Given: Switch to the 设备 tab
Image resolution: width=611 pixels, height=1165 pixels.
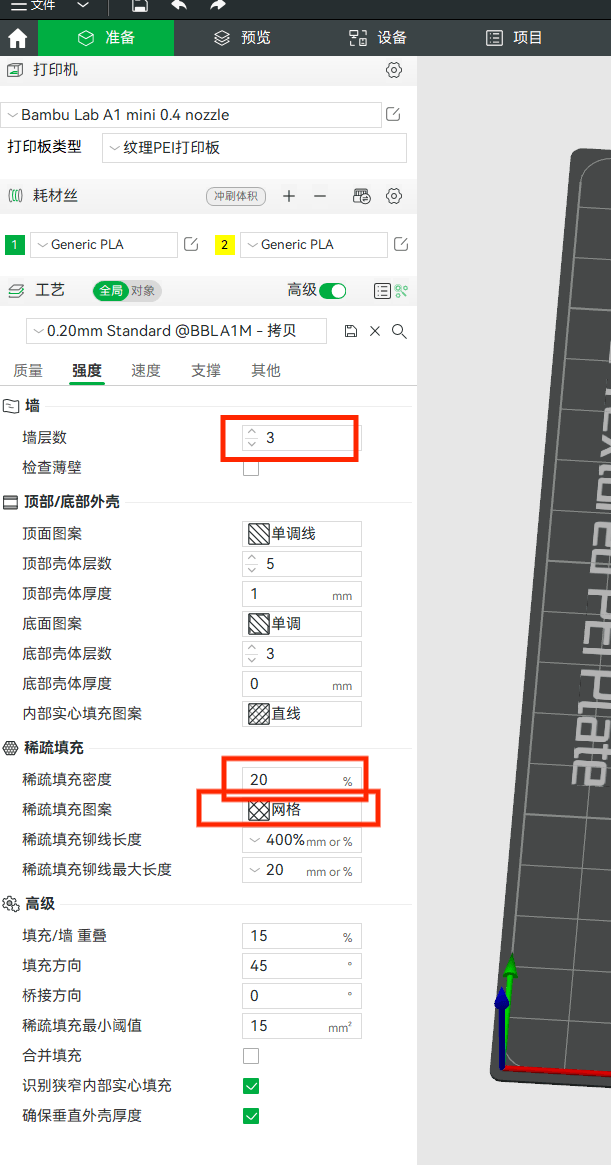Looking at the screenshot, I should tap(378, 38).
